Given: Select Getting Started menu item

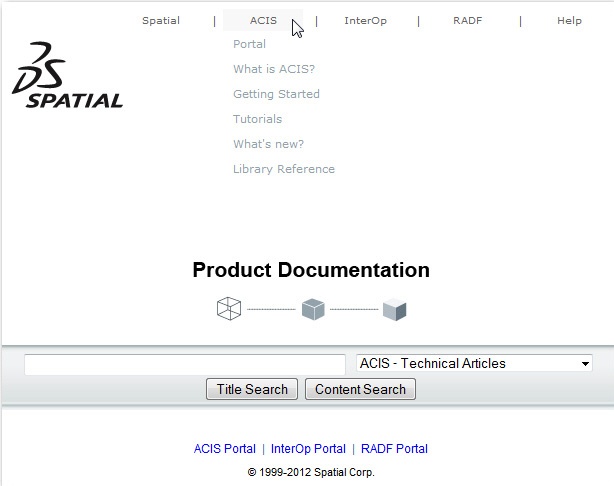Looking at the screenshot, I should click(x=276, y=94).
